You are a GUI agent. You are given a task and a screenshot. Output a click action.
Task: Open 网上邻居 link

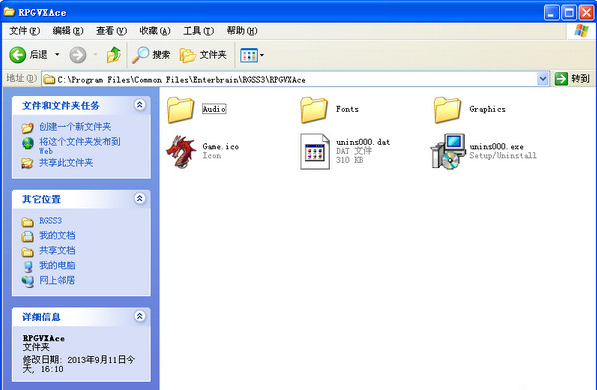tap(57, 280)
